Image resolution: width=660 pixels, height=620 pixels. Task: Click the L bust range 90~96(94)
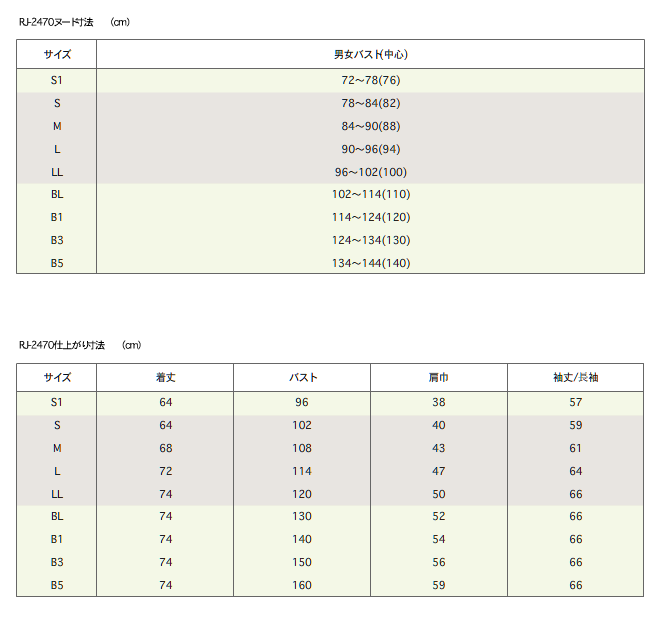tap(370, 149)
